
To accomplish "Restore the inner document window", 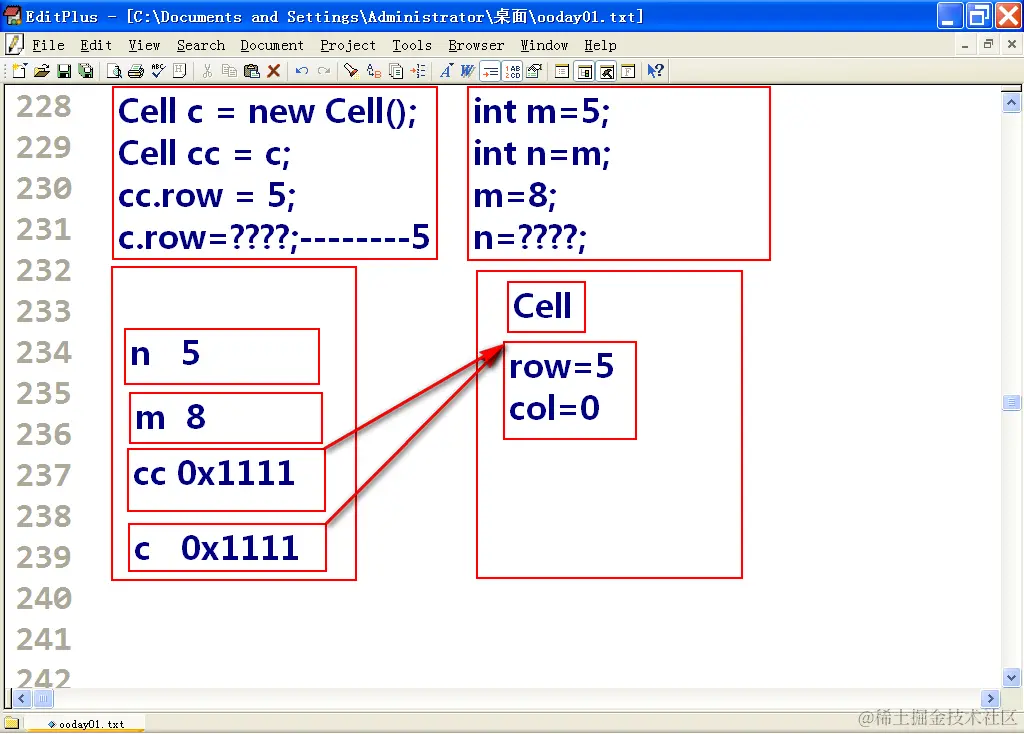I will [x=988, y=44].
